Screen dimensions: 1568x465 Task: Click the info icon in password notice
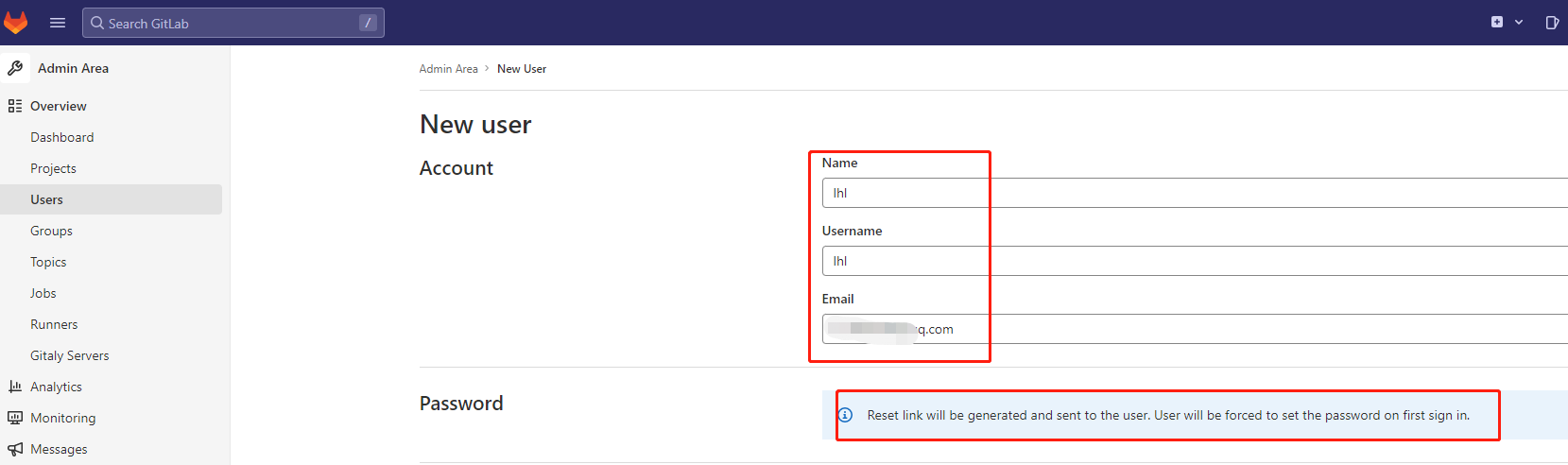pyautogui.click(x=846, y=415)
